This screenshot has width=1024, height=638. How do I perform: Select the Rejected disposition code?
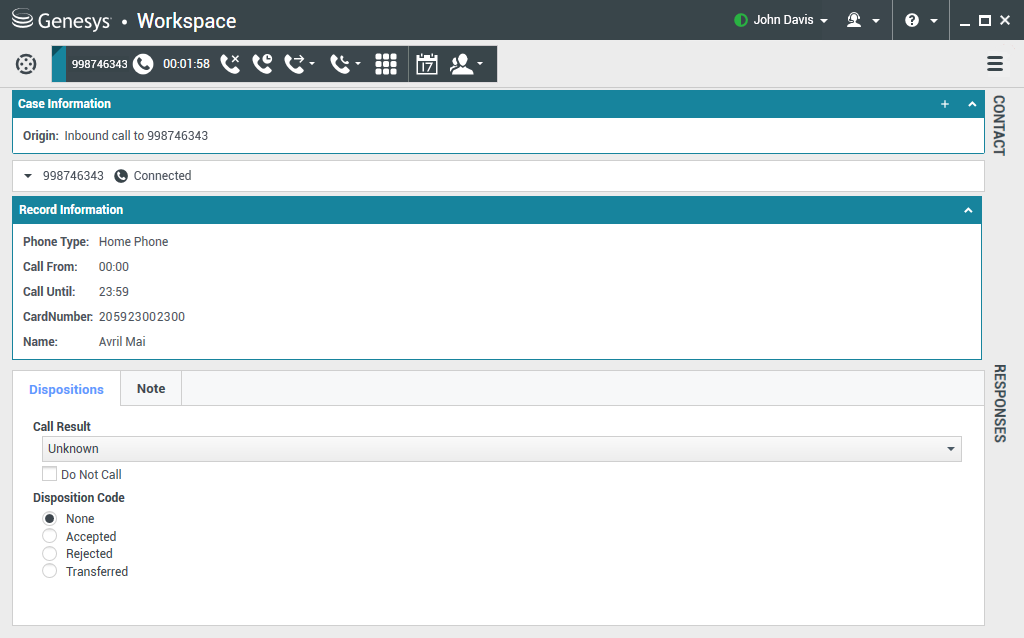pyautogui.click(x=50, y=554)
